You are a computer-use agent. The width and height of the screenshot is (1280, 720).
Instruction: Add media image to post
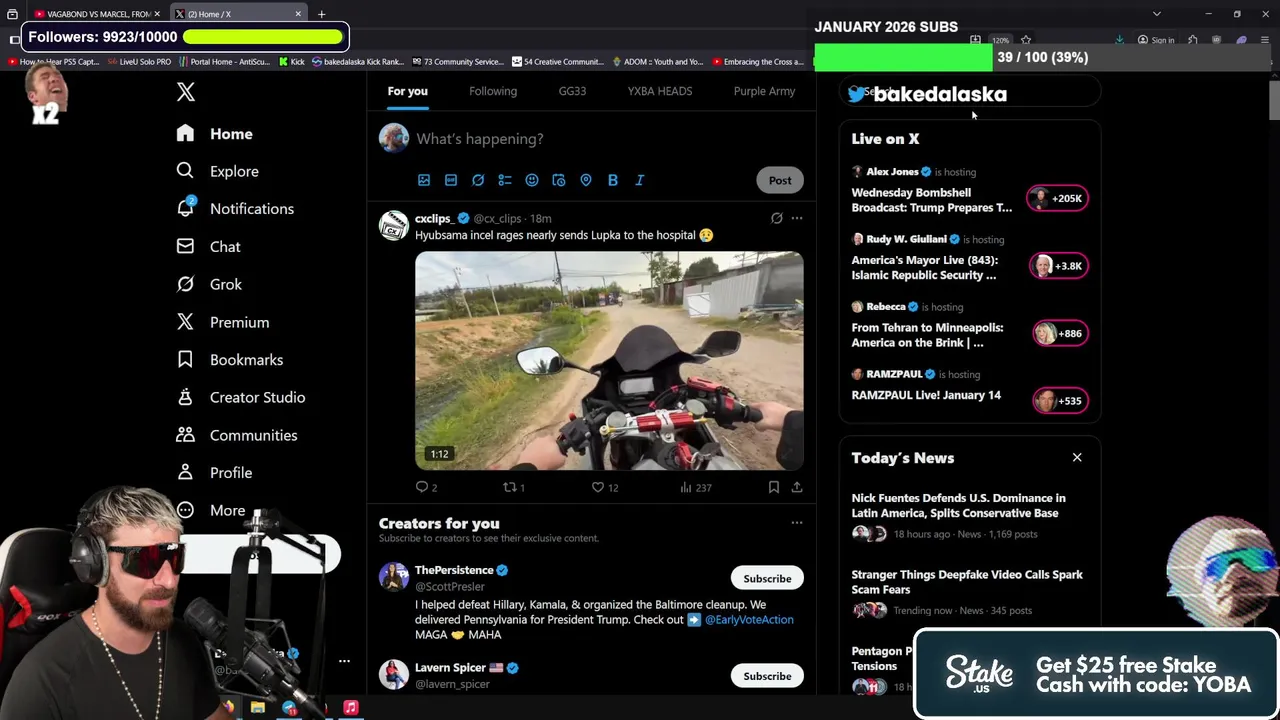point(424,180)
